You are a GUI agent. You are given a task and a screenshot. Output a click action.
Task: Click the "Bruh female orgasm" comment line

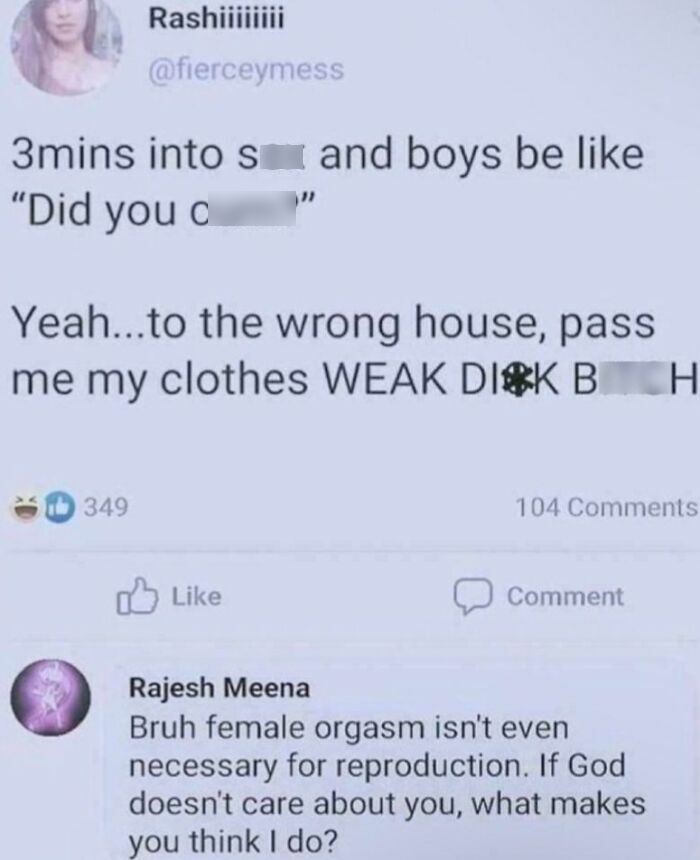[349, 729]
